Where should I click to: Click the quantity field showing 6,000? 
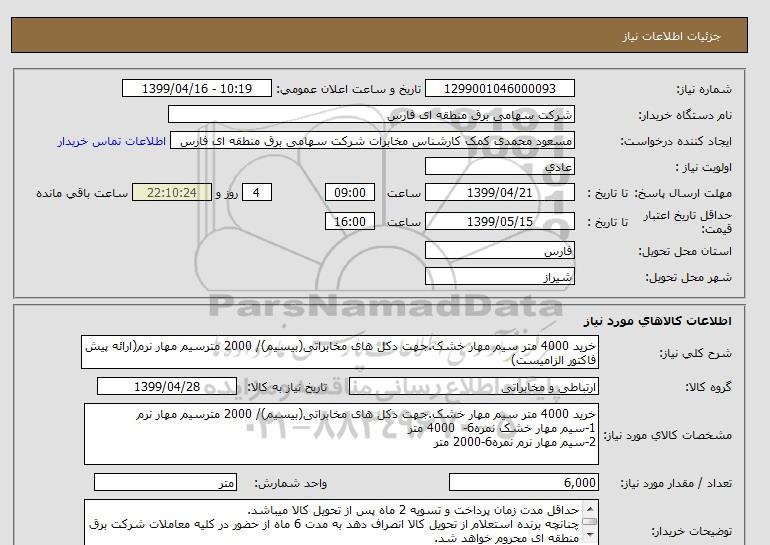[x=523, y=483]
